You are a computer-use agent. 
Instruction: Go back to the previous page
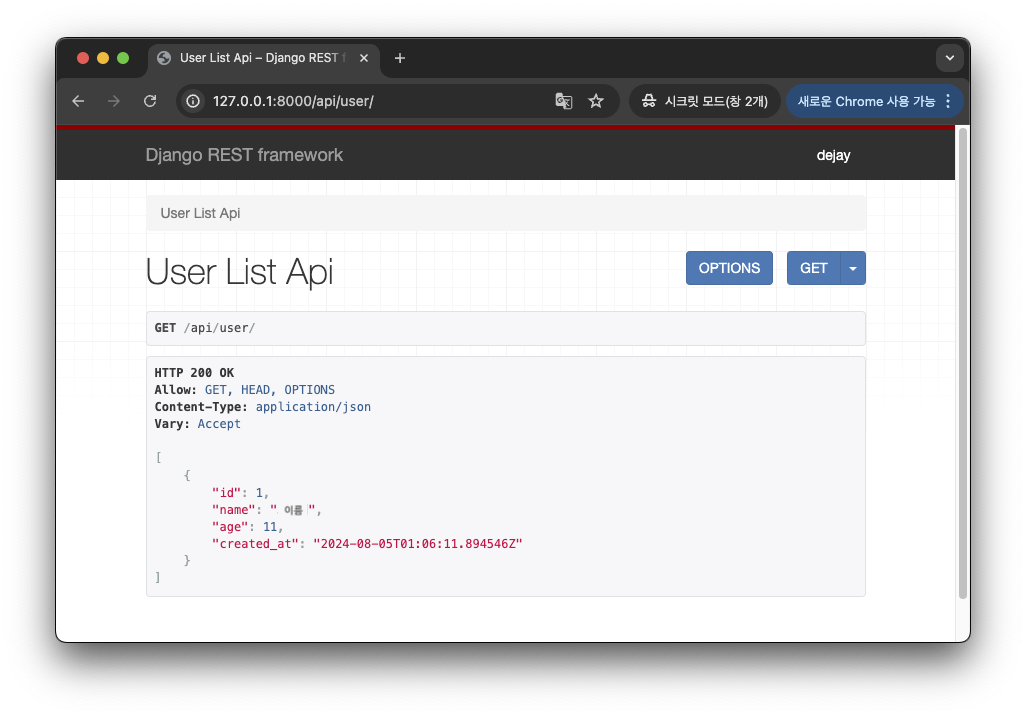point(79,101)
